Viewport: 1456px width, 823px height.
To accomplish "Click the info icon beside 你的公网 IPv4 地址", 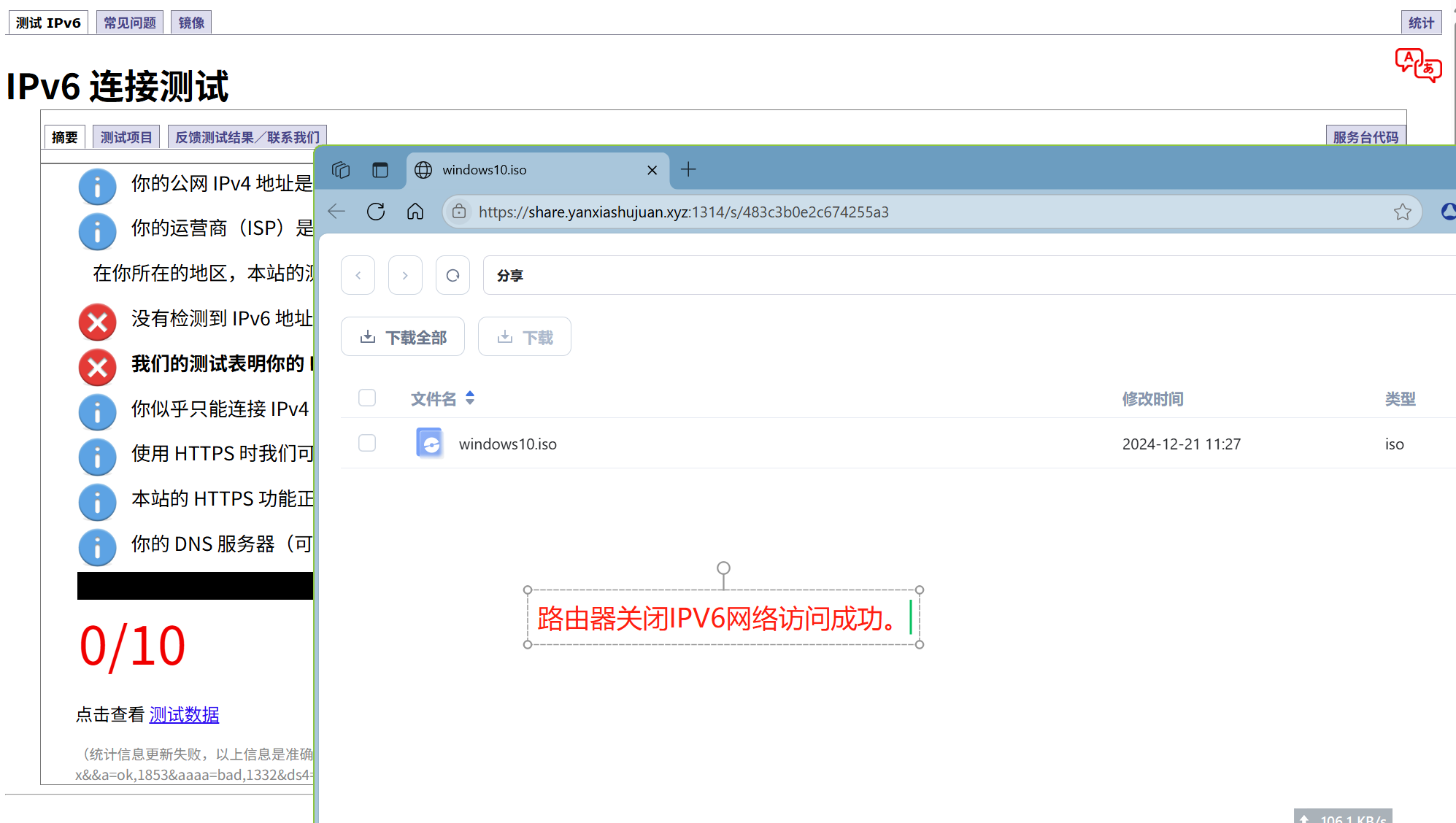I will click(x=97, y=186).
